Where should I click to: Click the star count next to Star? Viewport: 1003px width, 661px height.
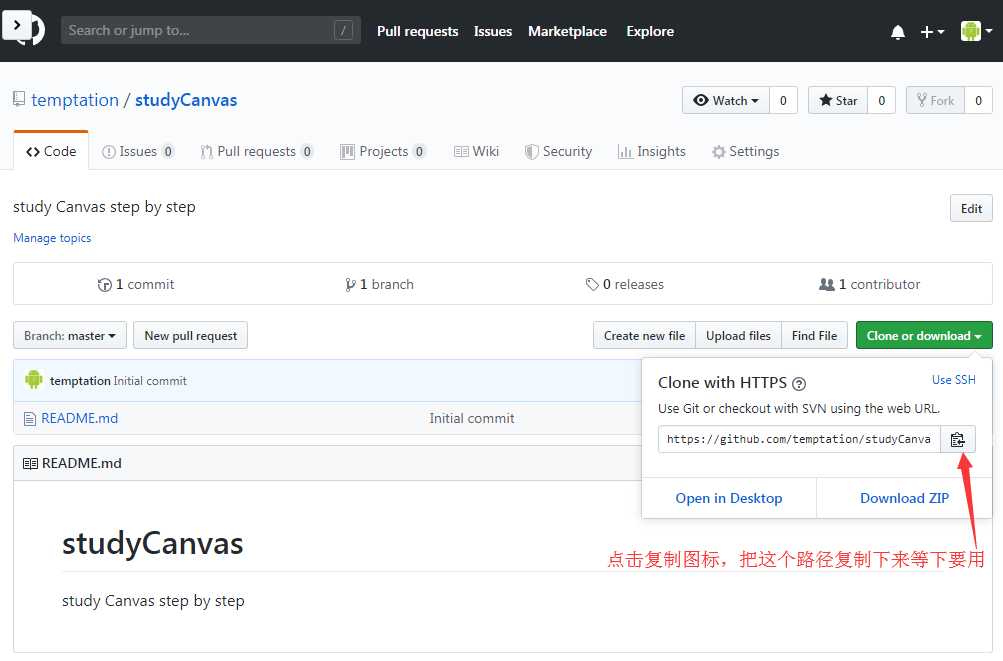coord(881,100)
